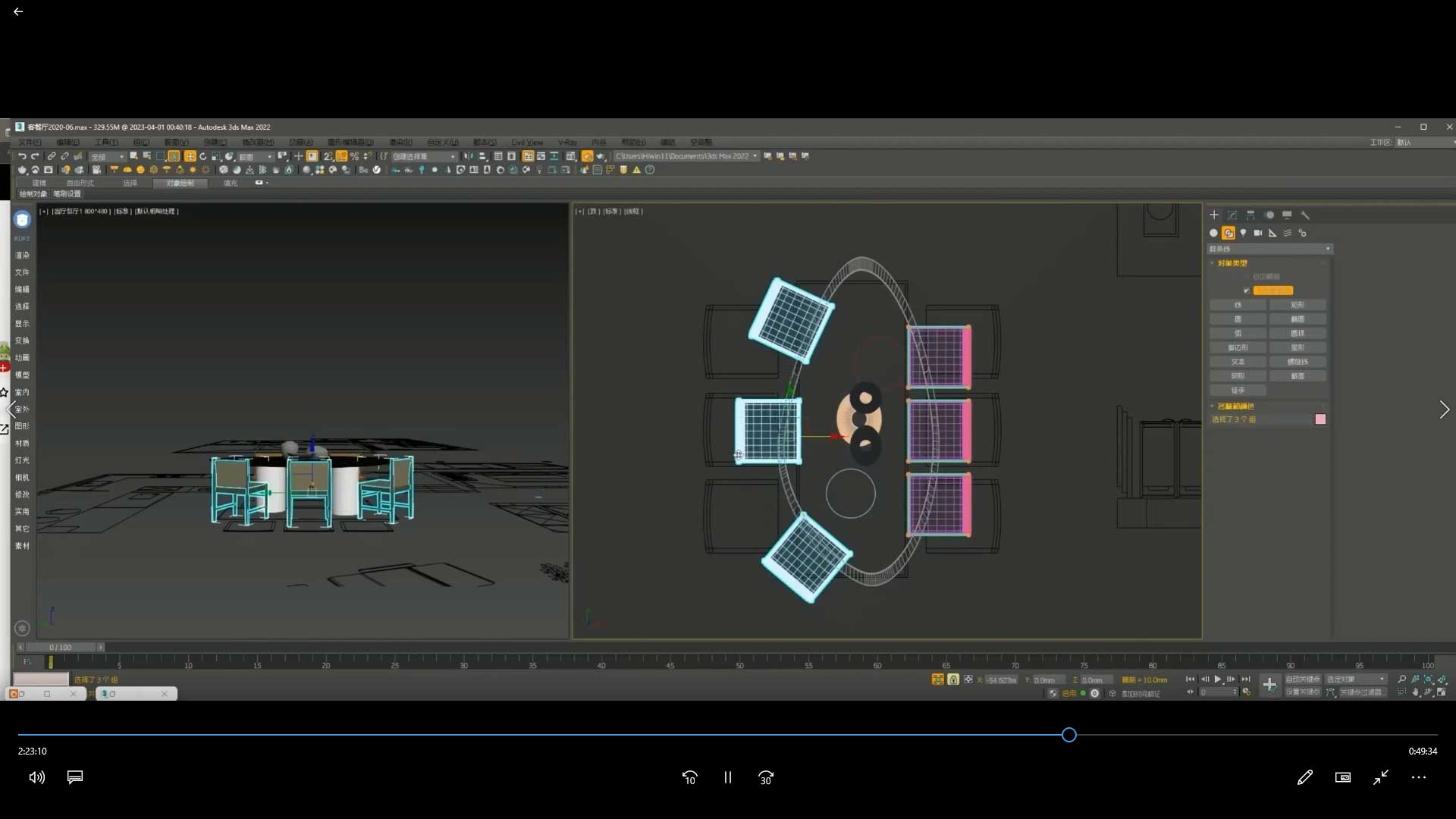The height and width of the screenshot is (819, 1456).
Task: Click the Geometry sphere category icon
Action: (1213, 233)
